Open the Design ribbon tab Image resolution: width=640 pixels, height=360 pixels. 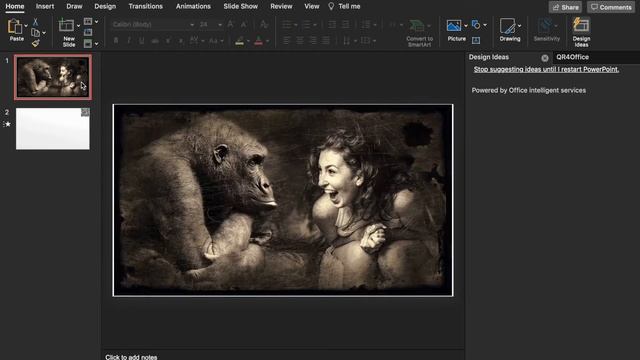point(105,6)
